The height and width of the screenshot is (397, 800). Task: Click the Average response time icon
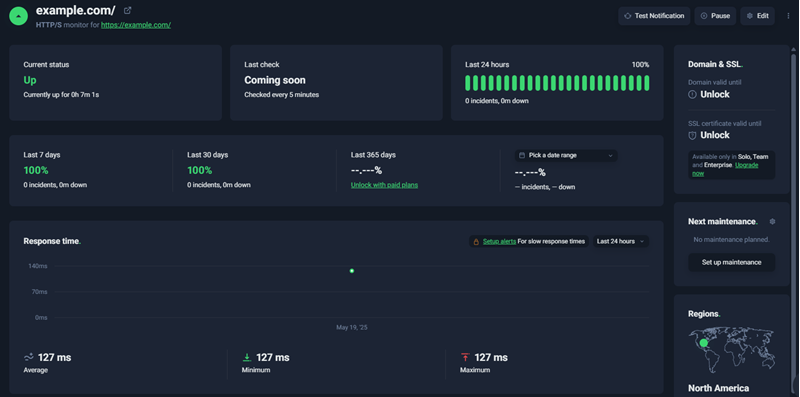(29, 357)
